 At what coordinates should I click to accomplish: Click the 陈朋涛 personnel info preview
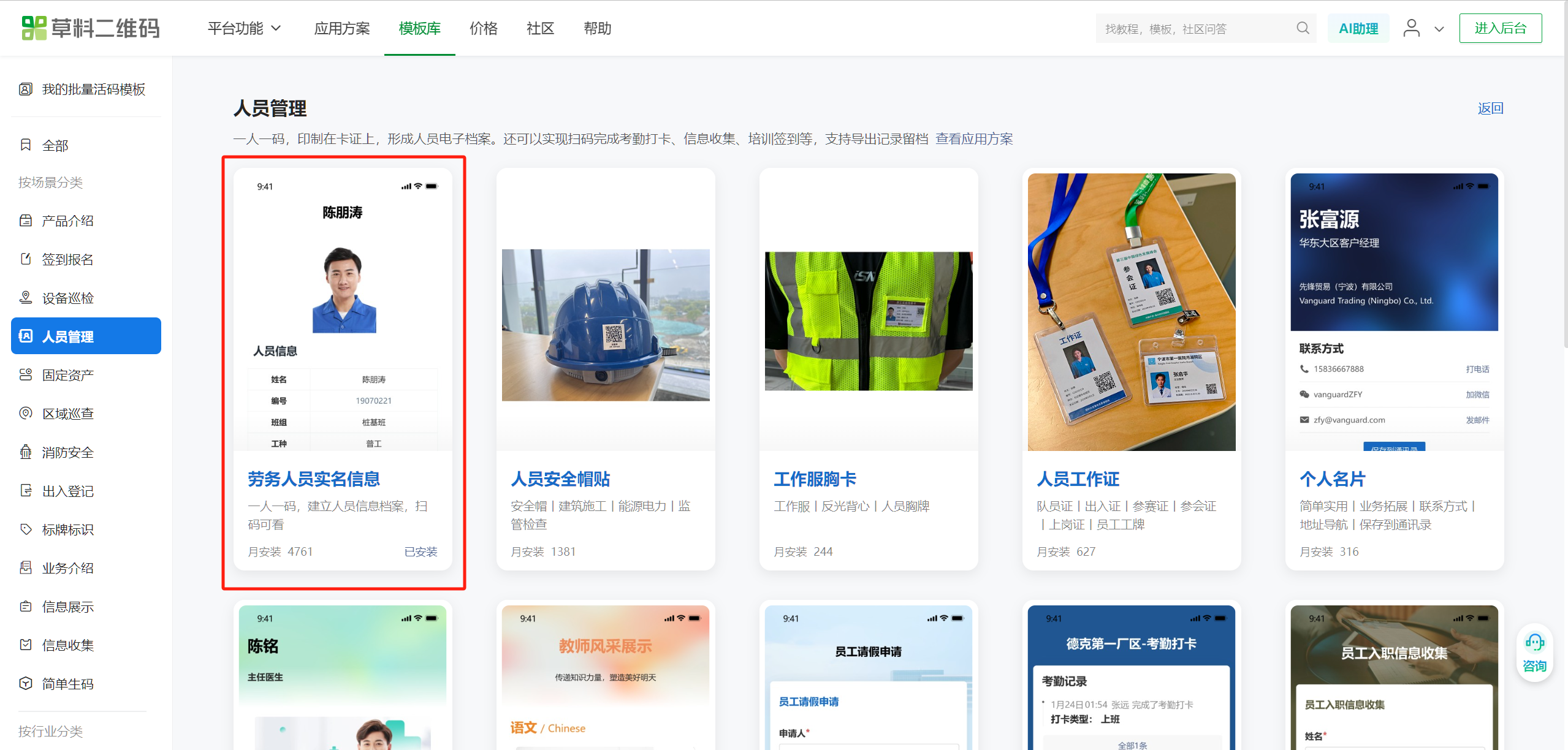(343, 312)
